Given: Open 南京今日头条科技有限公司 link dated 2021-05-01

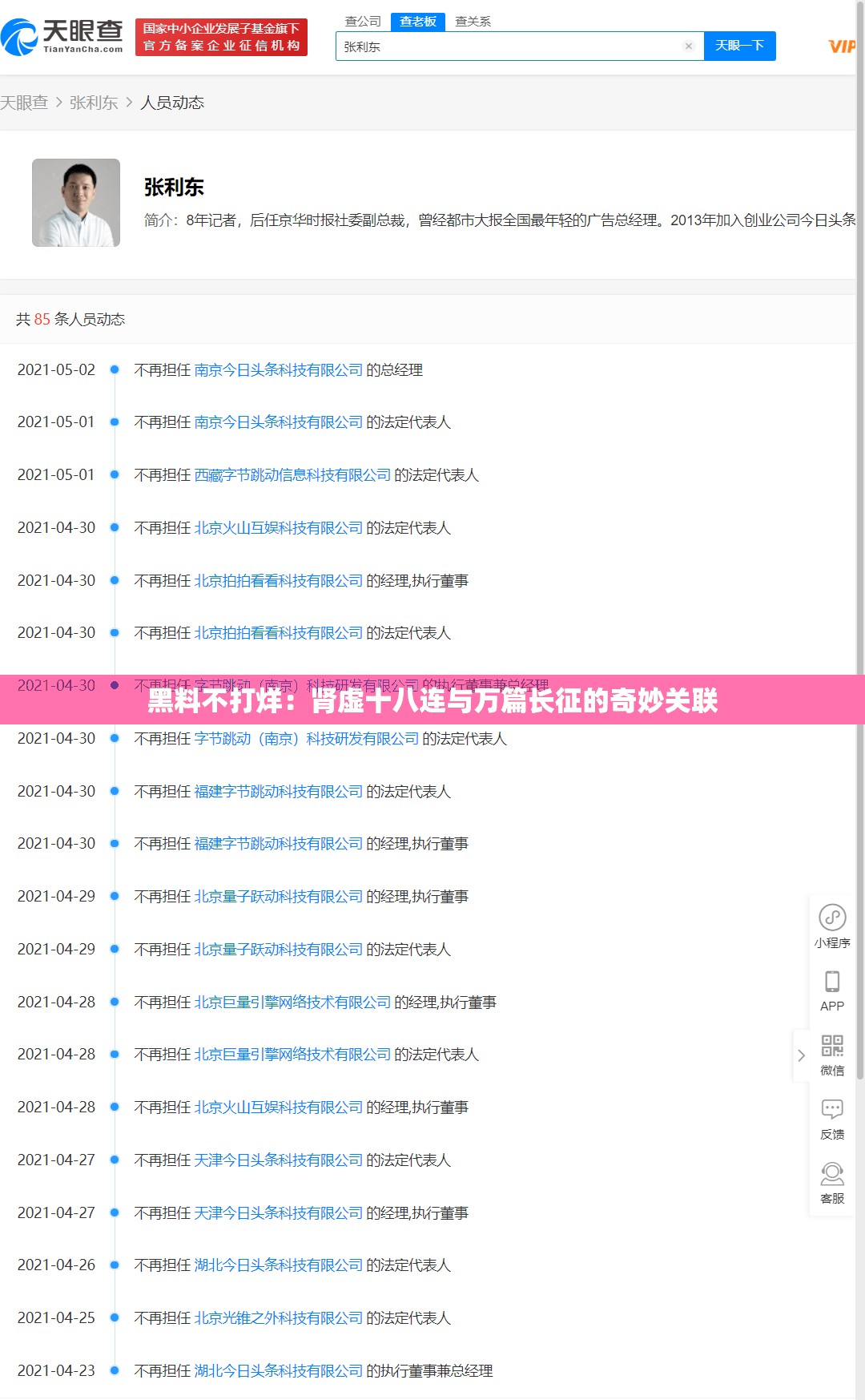Looking at the screenshot, I should tap(279, 422).
